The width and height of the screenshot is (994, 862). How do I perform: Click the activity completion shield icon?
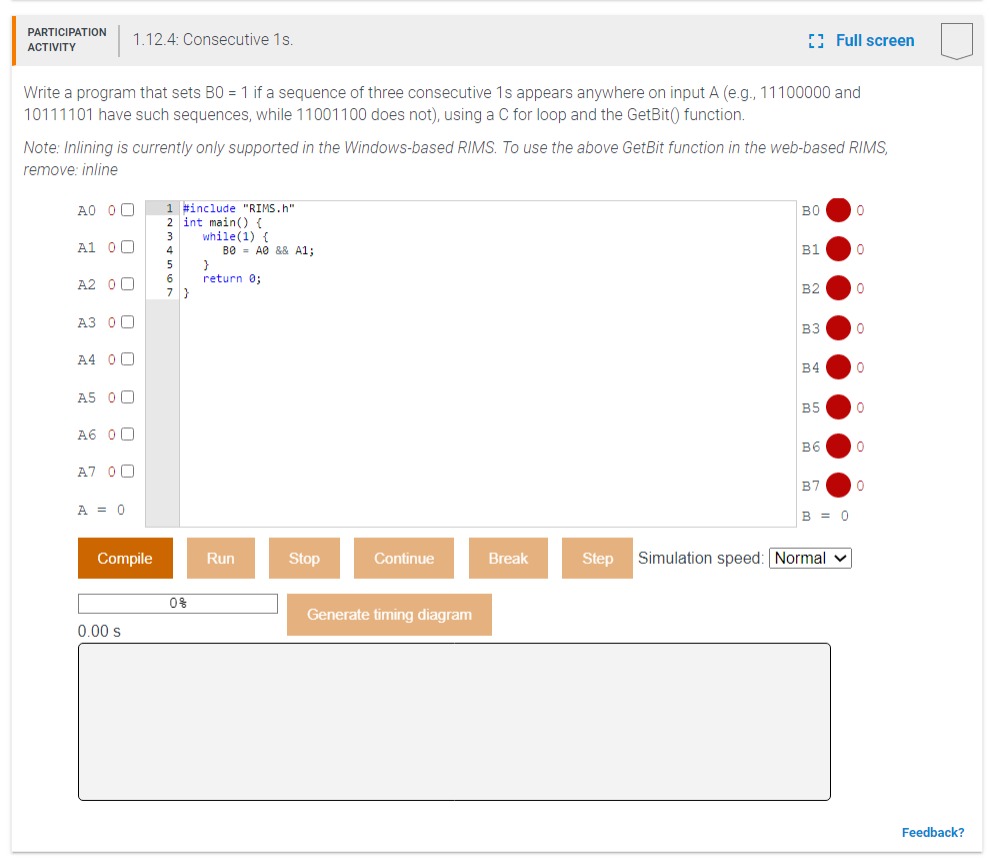(956, 41)
